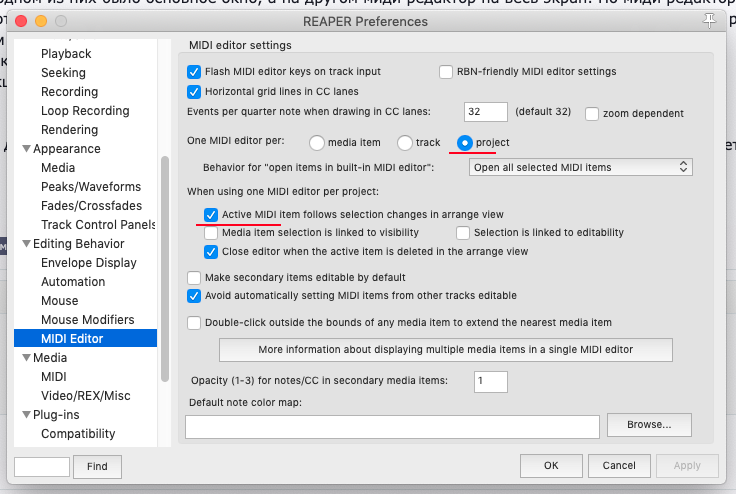Click the multiple media items information button
This screenshot has width=736, height=494.
pos(445,350)
